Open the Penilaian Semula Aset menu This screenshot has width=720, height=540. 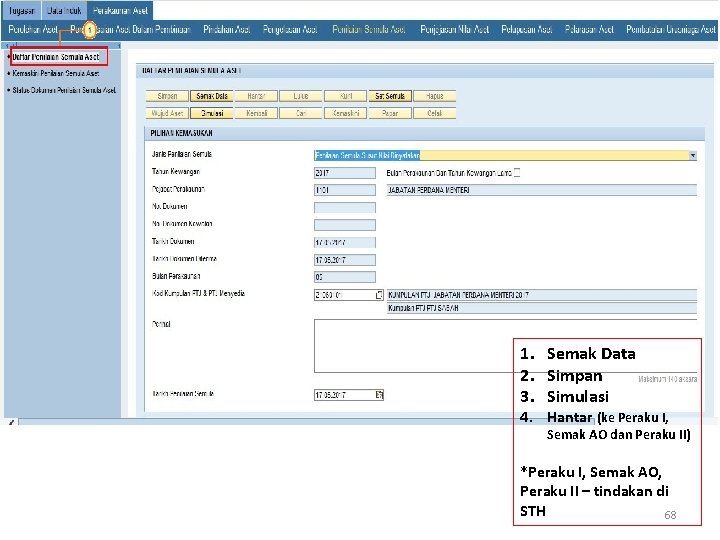tap(369, 29)
